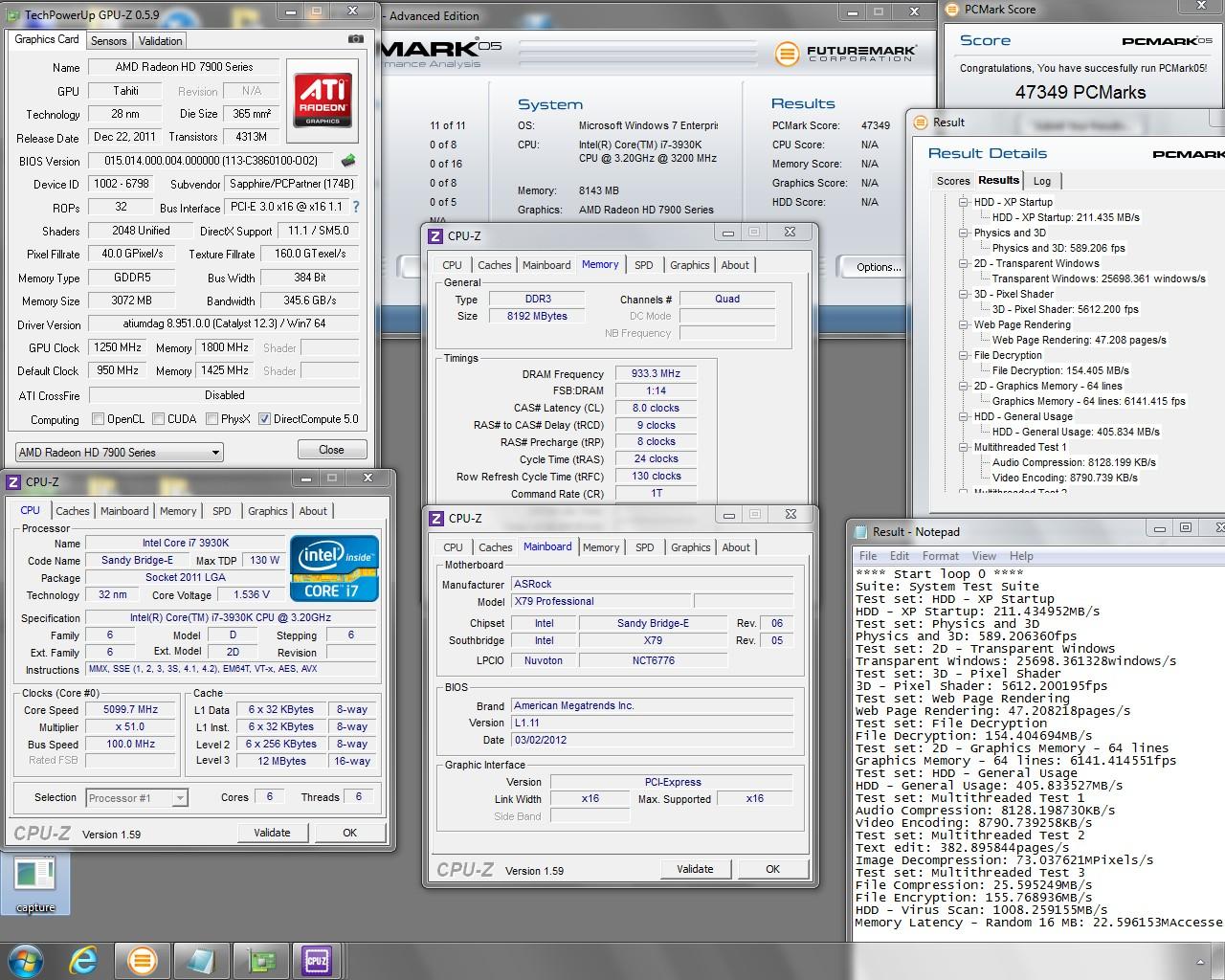1225x980 pixels.
Task: Open Graphics tab in CPU-Z CPU window
Action: click(267, 511)
